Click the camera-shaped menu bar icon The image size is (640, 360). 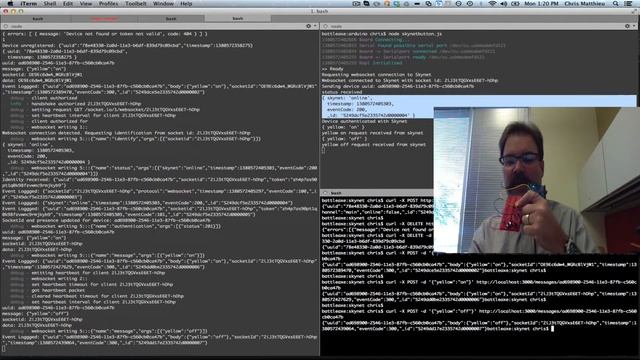coord(356,4)
